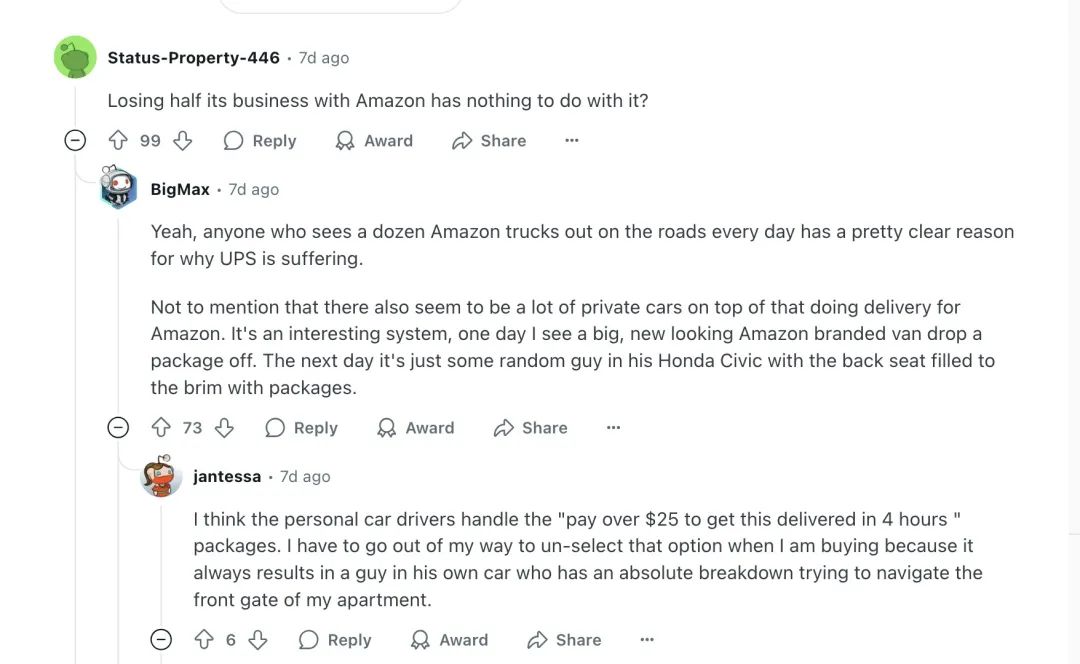Image resolution: width=1080 pixels, height=664 pixels.
Task: Award Status-Property-446's comment
Action: pyautogui.click(x=375, y=141)
